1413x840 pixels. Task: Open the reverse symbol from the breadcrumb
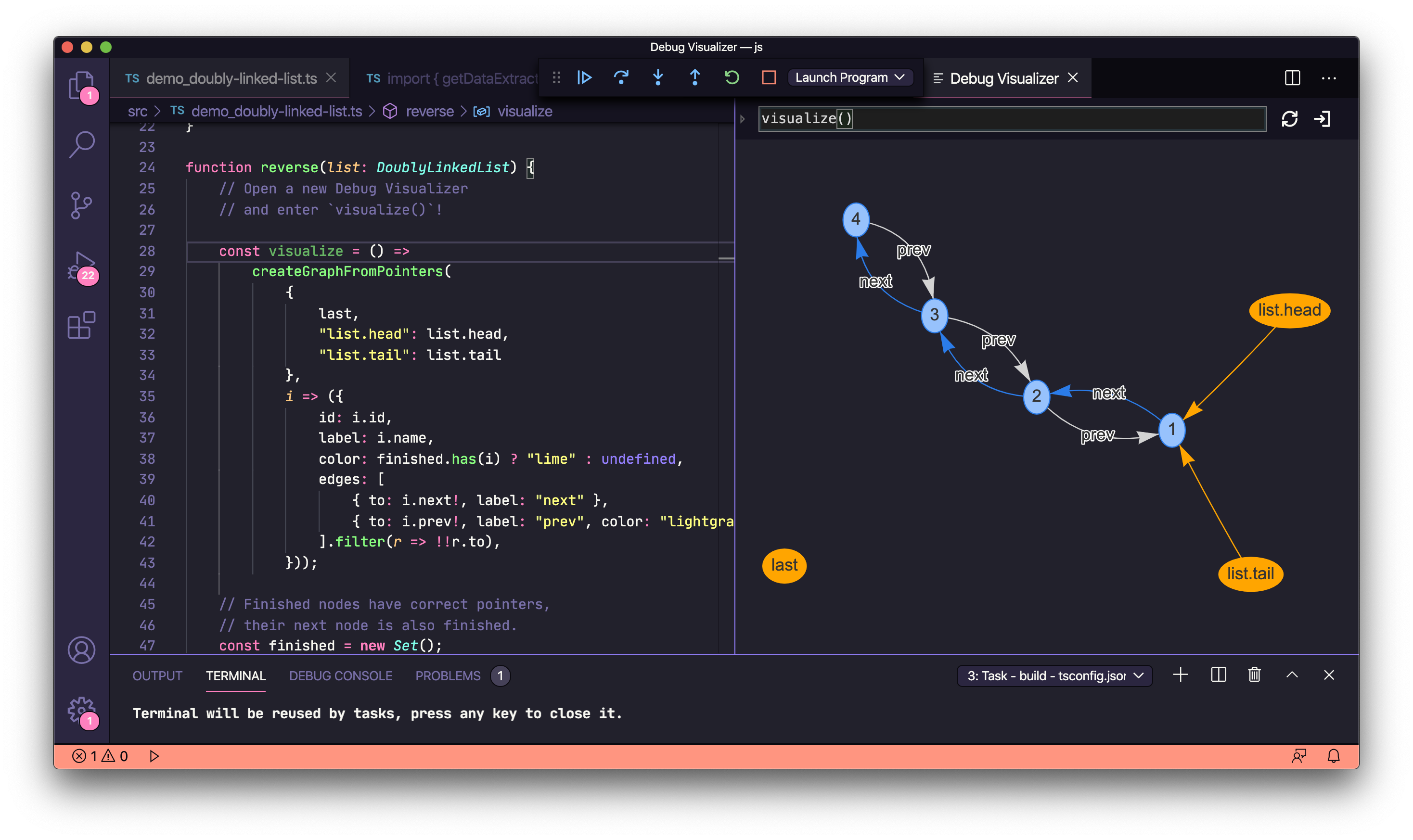[430, 111]
